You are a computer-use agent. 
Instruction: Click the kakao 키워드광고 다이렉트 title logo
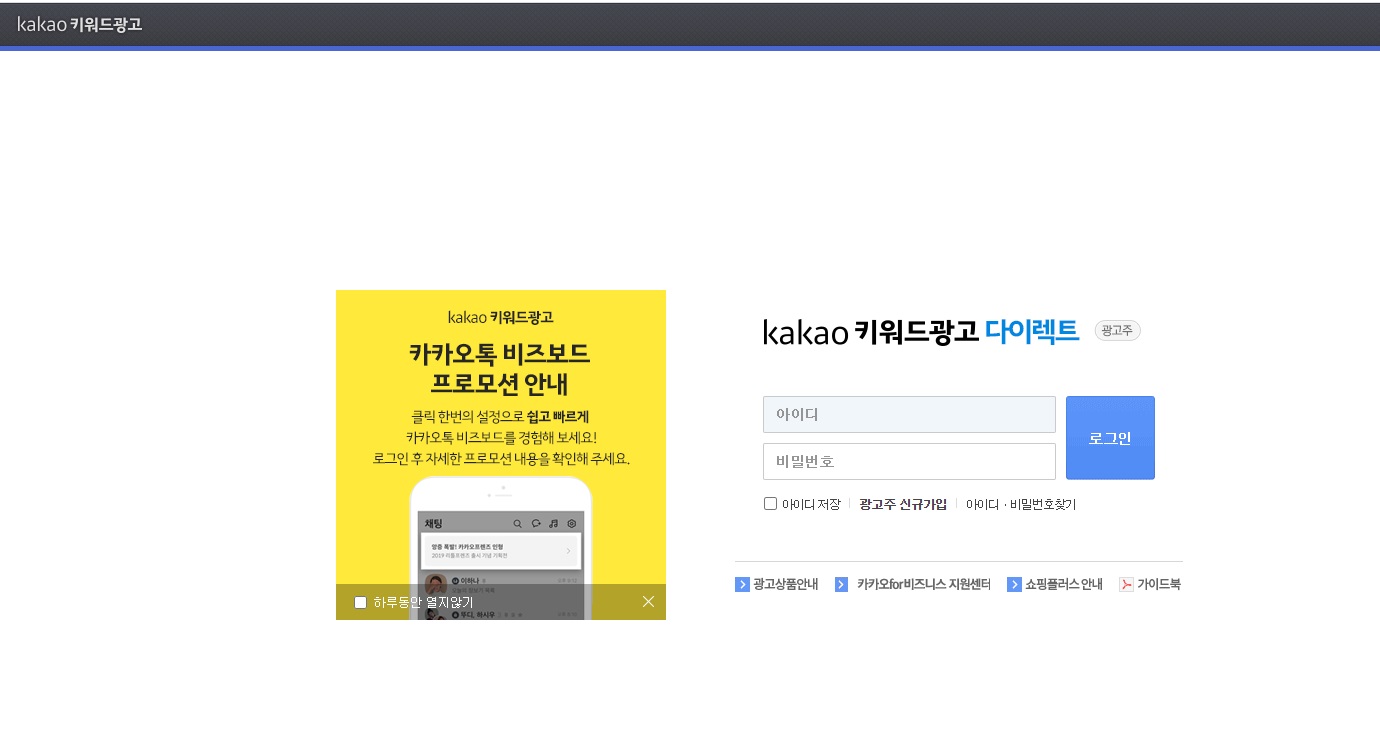click(x=921, y=331)
